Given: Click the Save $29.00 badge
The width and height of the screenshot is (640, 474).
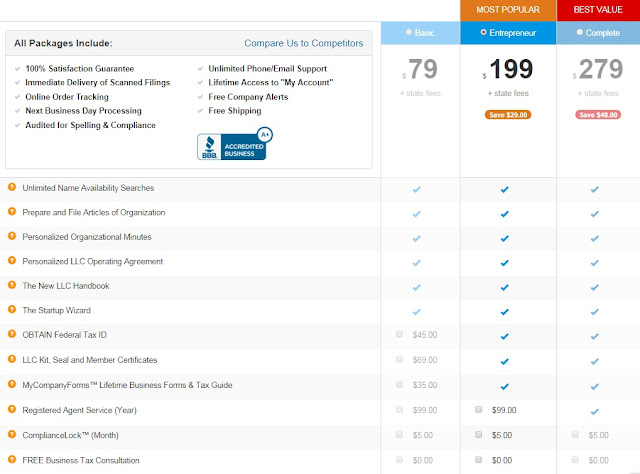Looking at the screenshot, I should [509, 114].
